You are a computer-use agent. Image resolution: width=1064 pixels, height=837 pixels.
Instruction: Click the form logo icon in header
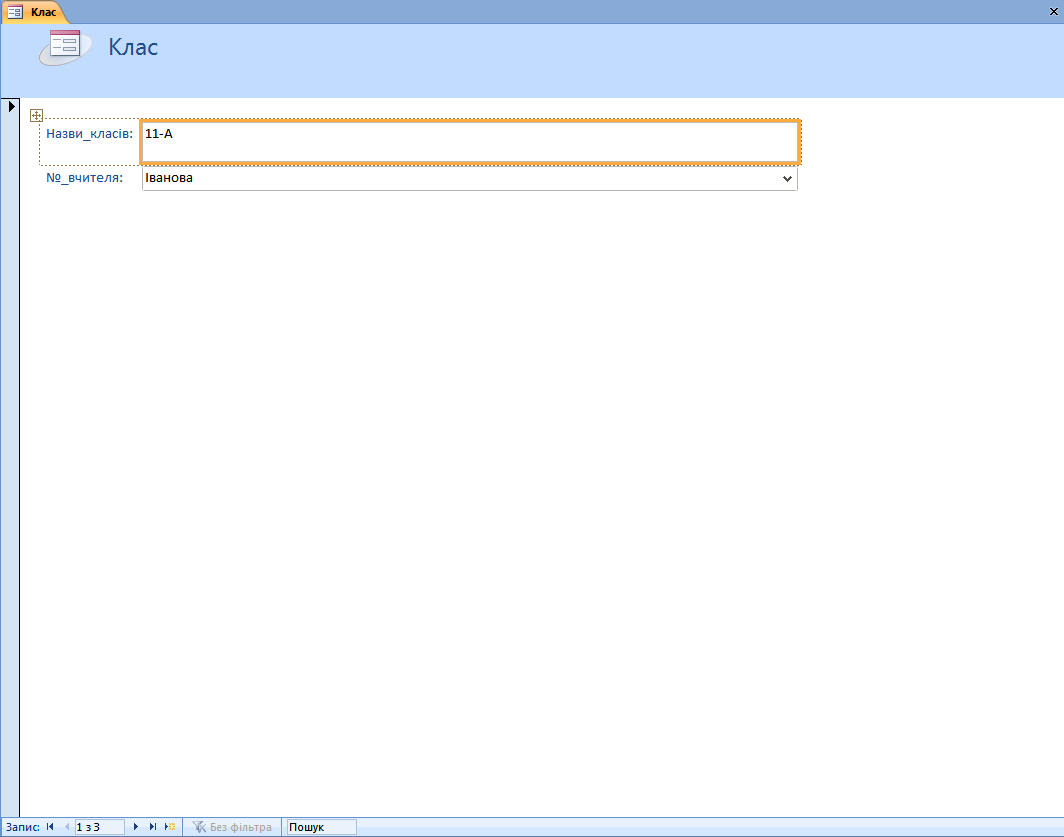[65, 47]
